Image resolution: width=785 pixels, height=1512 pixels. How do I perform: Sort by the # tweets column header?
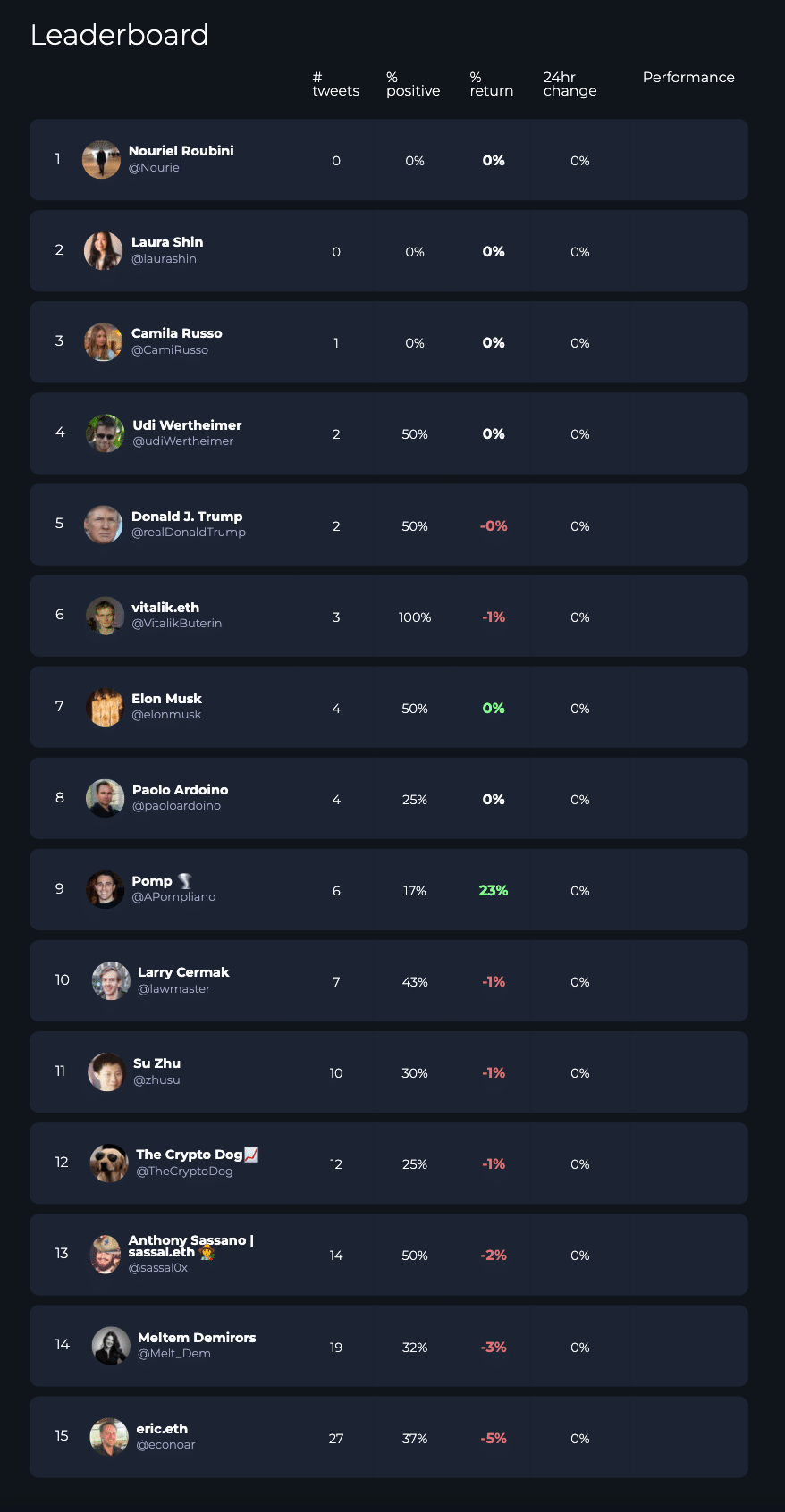click(336, 84)
